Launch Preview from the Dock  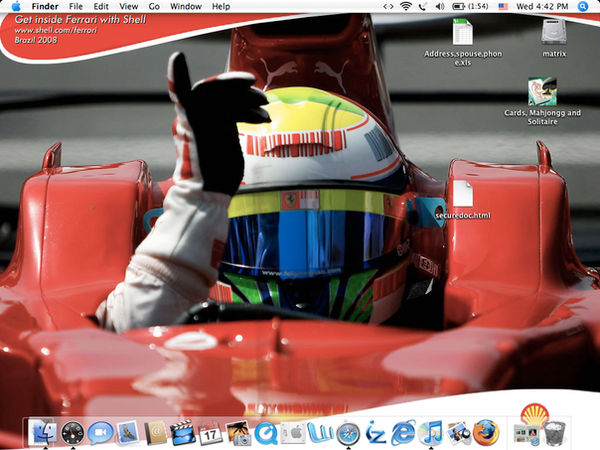[458, 433]
